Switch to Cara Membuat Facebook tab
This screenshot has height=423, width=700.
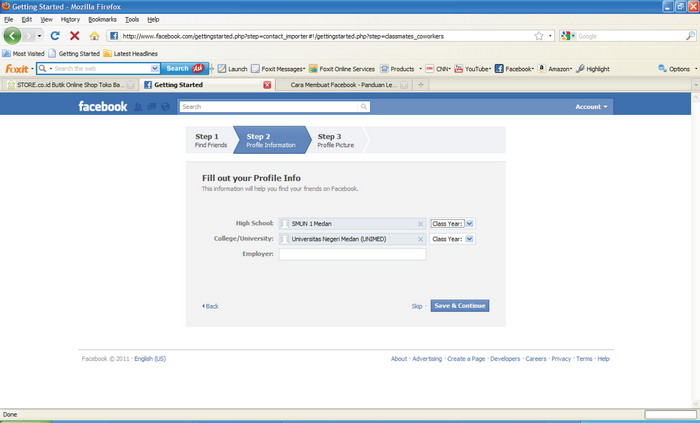coord(343,85)
